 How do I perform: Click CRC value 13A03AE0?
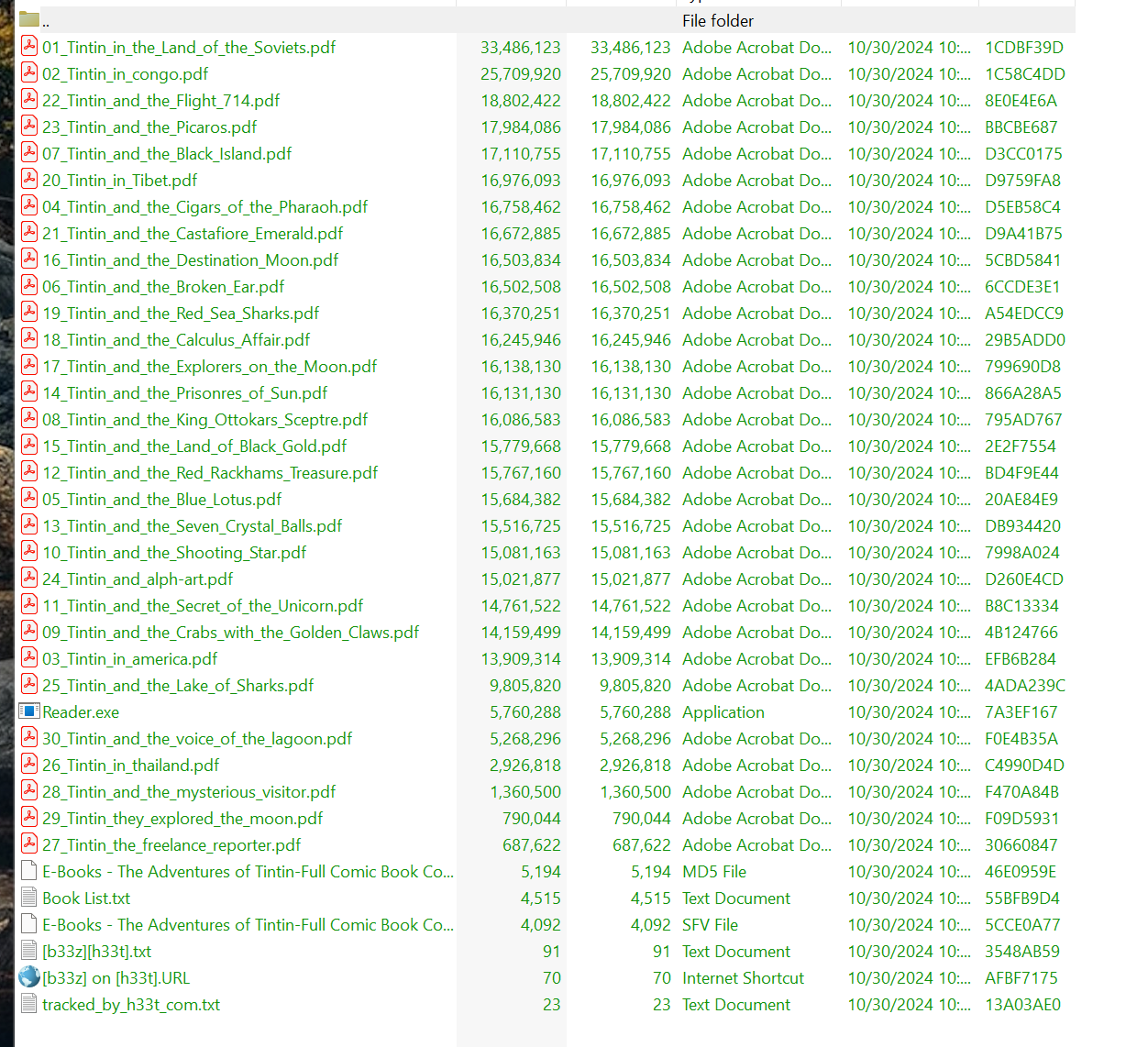point(1023,1005)
